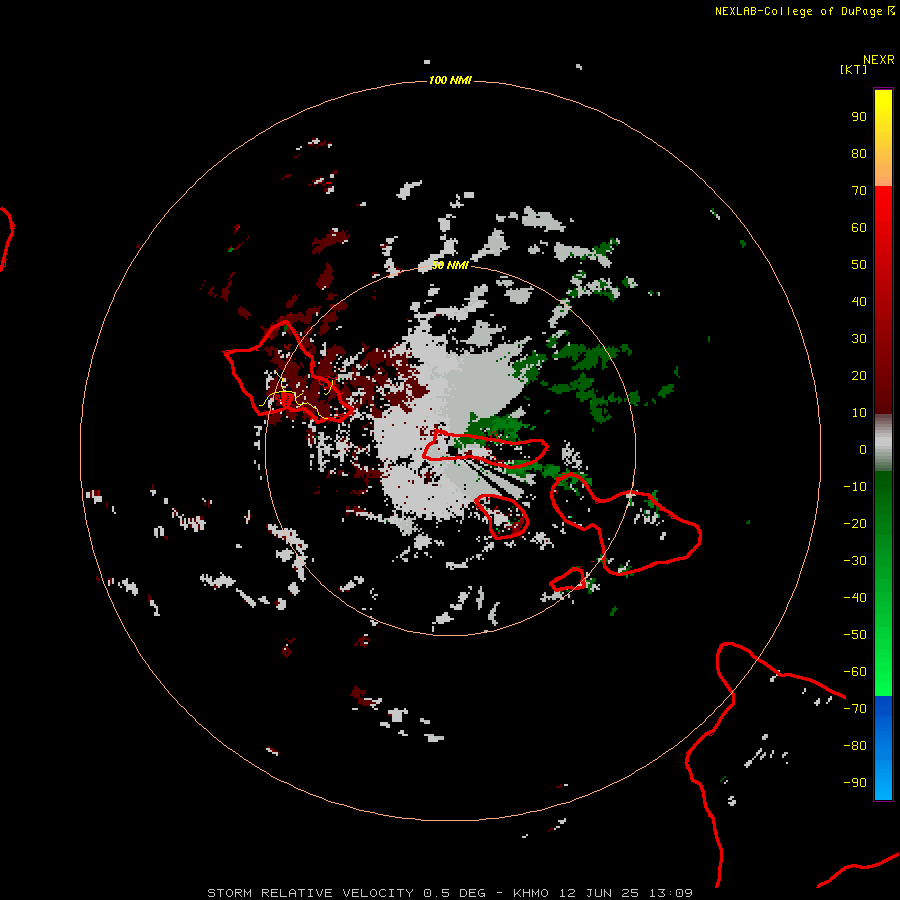This screenshot has width=900, height=900.
Task: Click the 70 value on the velocity scale
Action: pos(859,191)
